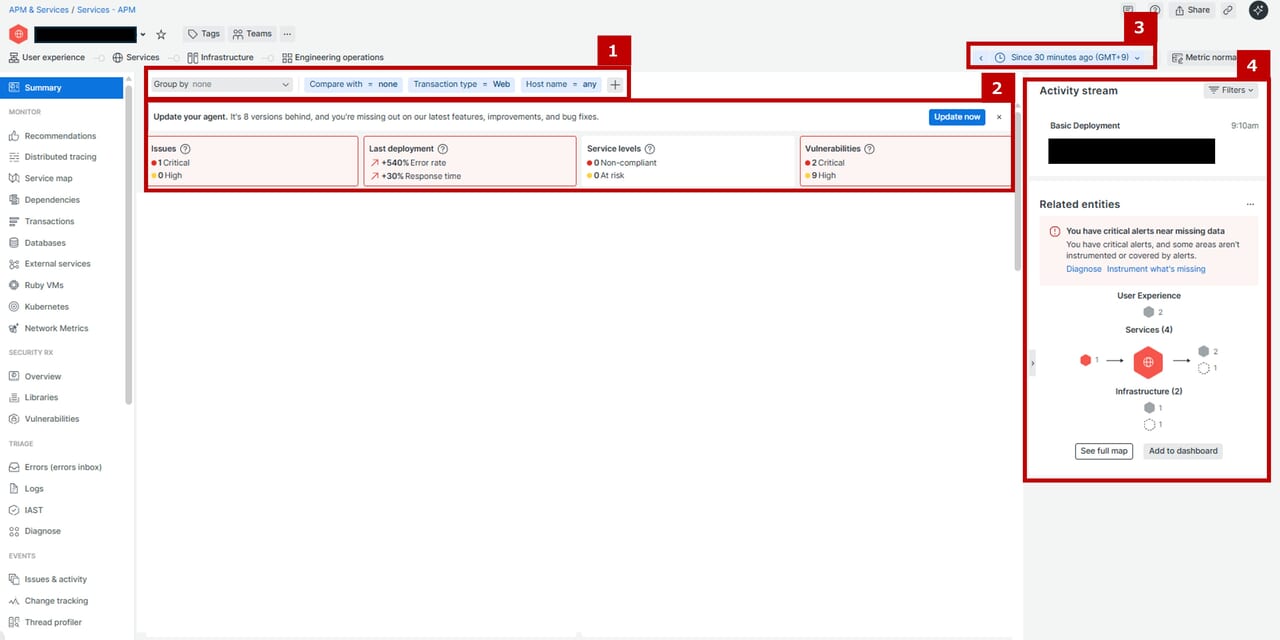1280x640 pixels.
Task: Select Distributed tracing in the sidebar
Action: (x=60, y=157)
